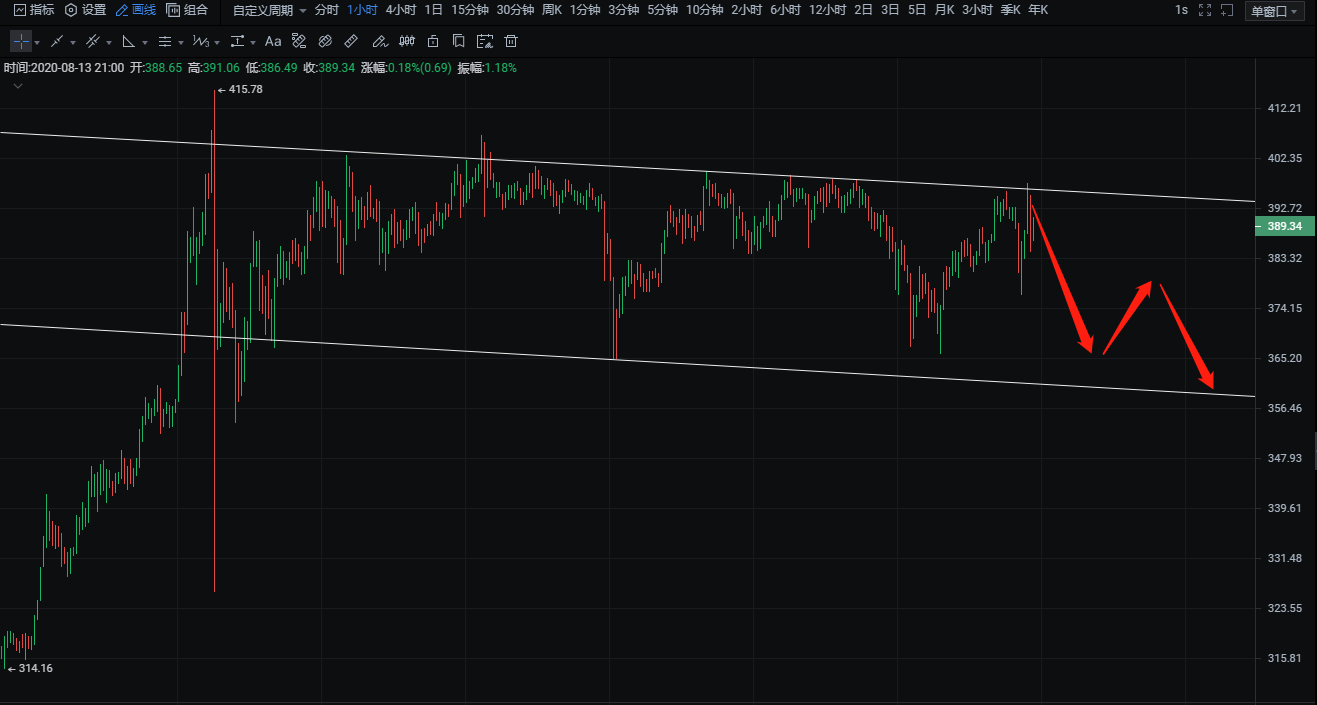Open the 设置 settings

[85, 10]
